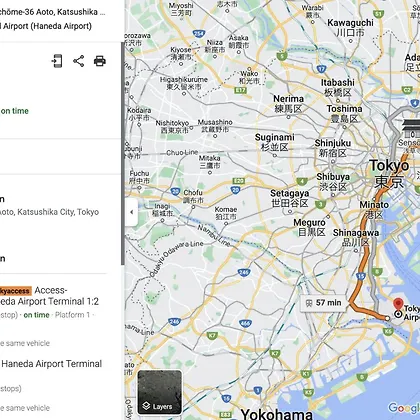Collapse the side panel arrow
The height and width of the screenshot is (420, 420).
pyautogui.click(x=132, y=212)
